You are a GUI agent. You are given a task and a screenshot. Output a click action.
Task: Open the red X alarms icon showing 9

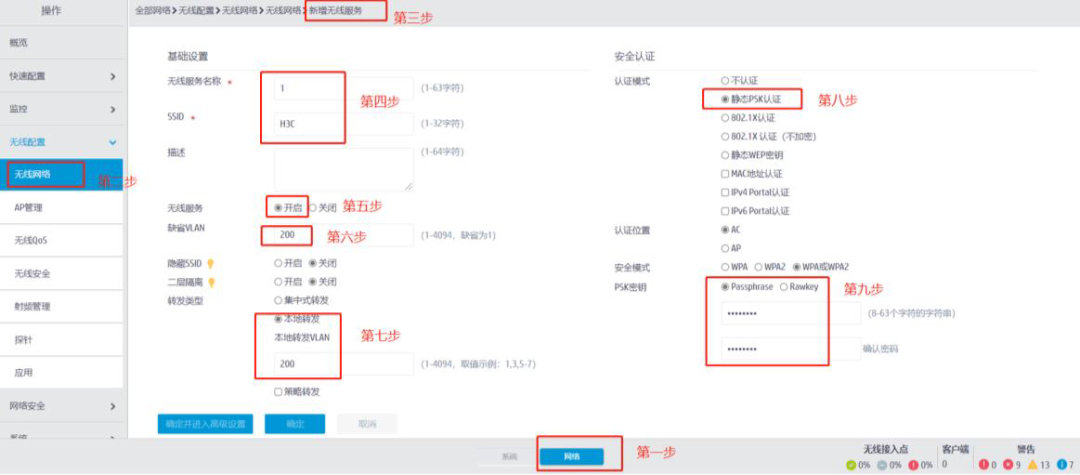(1008, 465)
